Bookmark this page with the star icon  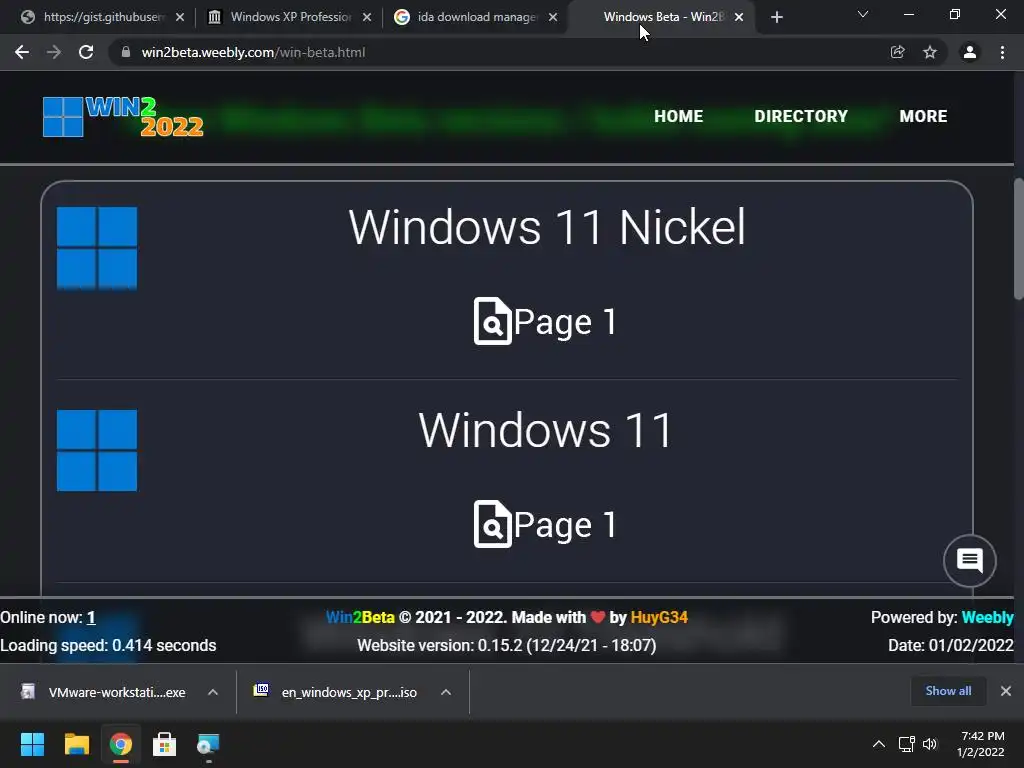click(x=930, y=52)
